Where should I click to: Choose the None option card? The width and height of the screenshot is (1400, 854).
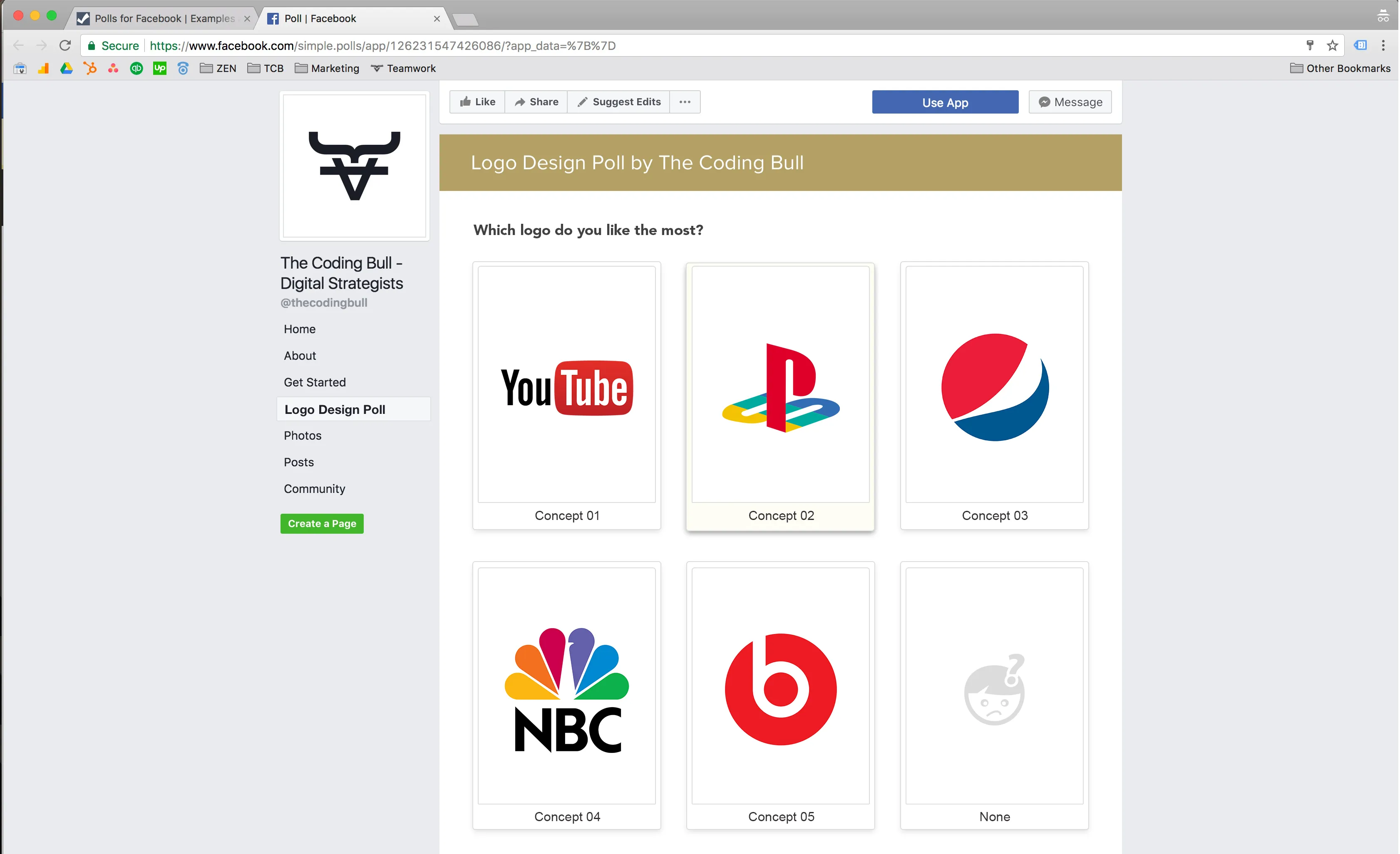pos(994,696)
